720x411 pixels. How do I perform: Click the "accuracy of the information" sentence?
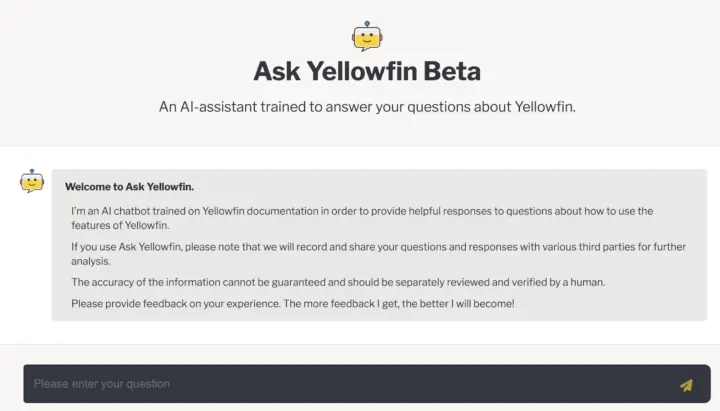338,282
